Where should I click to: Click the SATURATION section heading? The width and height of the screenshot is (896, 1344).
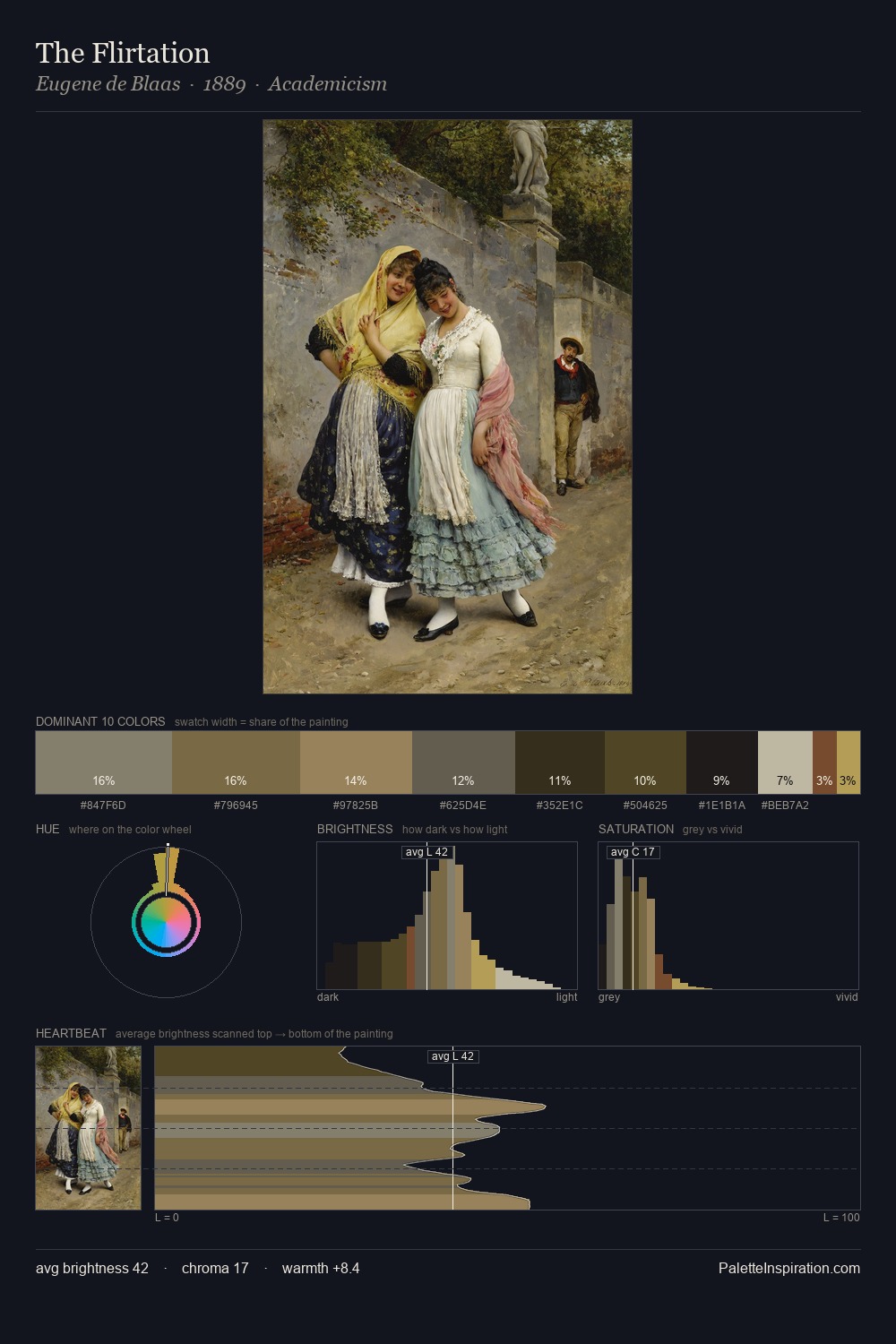tap(636, 829)
